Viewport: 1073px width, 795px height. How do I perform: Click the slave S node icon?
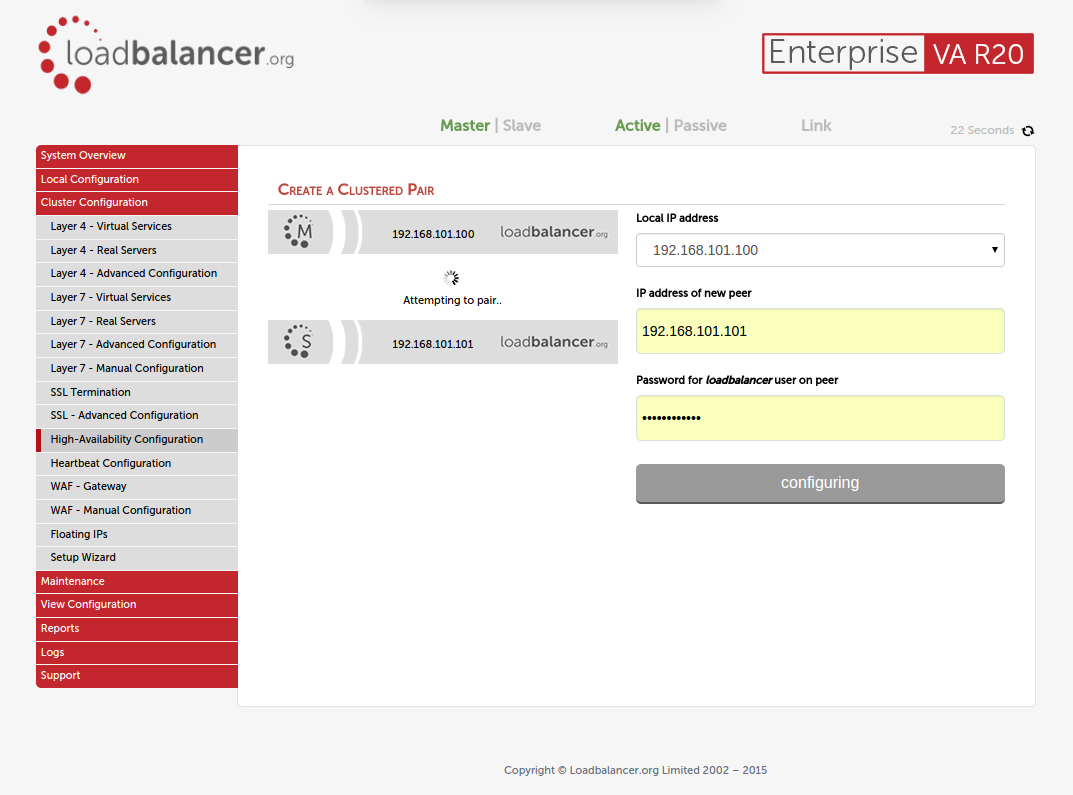(x=298, y=341)
